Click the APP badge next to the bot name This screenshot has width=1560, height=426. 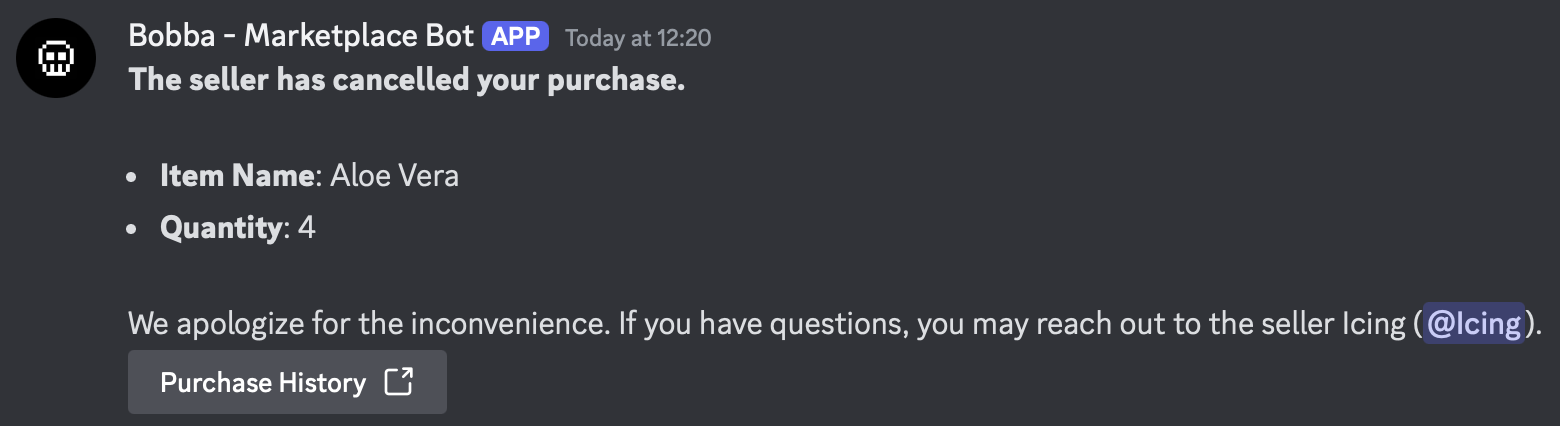pos(515,37)
